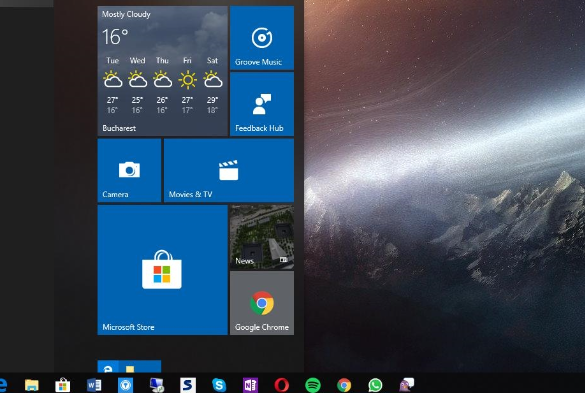The width and height of the screenshot is (585, 393).
Task: Open Microsoft Edge in the taskbar
Action: (3, 384)
